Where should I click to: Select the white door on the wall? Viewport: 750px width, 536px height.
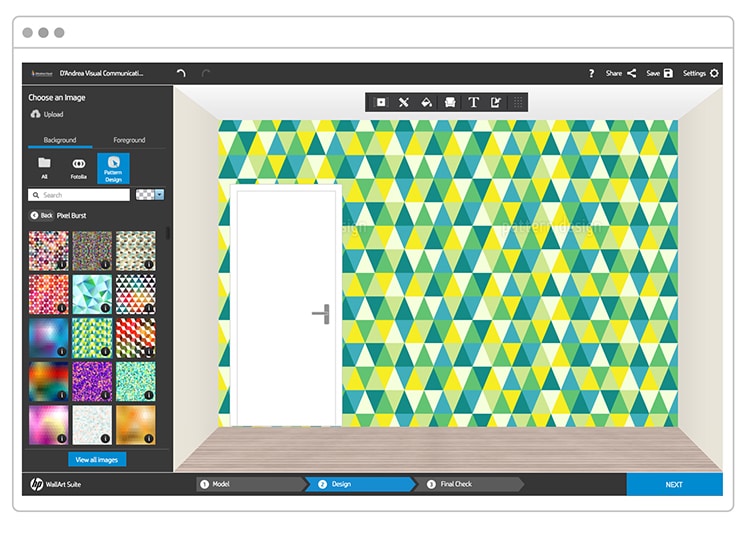click(x=286, y=306)
